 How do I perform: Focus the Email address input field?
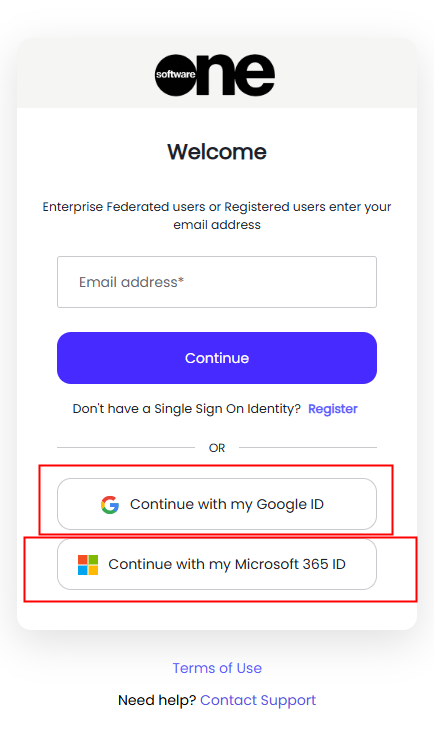tap(217, 282)
